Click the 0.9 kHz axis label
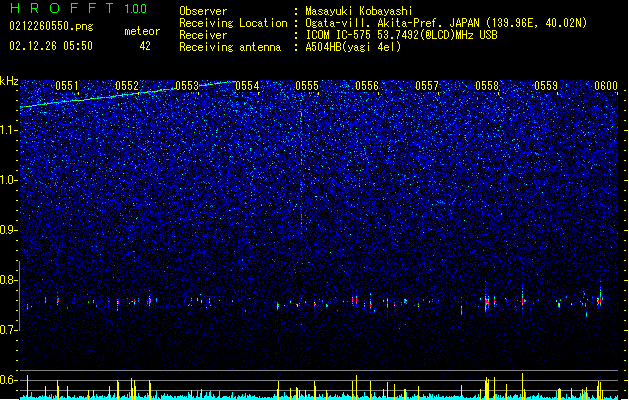 9,230
